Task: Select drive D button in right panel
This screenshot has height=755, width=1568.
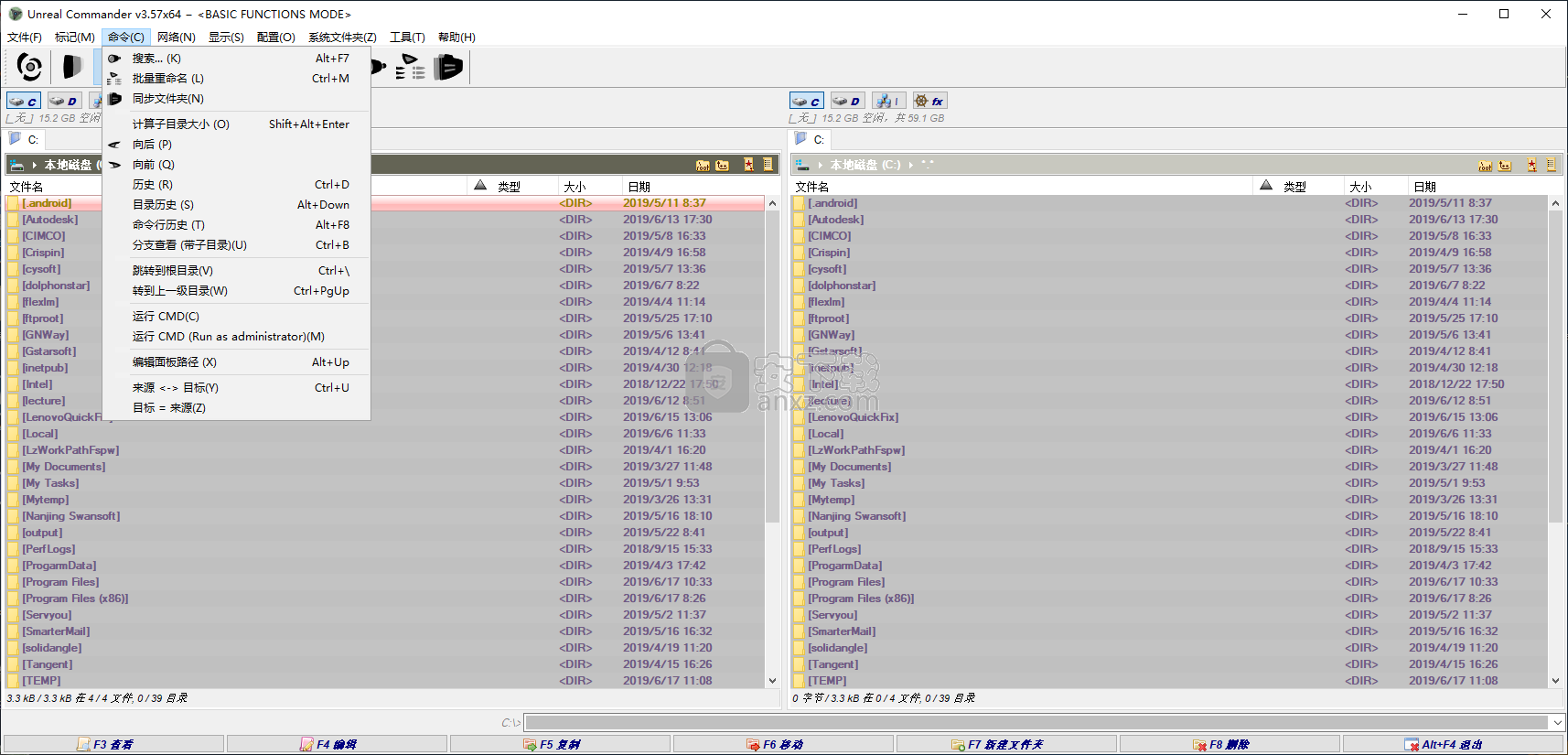Action: pos(847,101)
